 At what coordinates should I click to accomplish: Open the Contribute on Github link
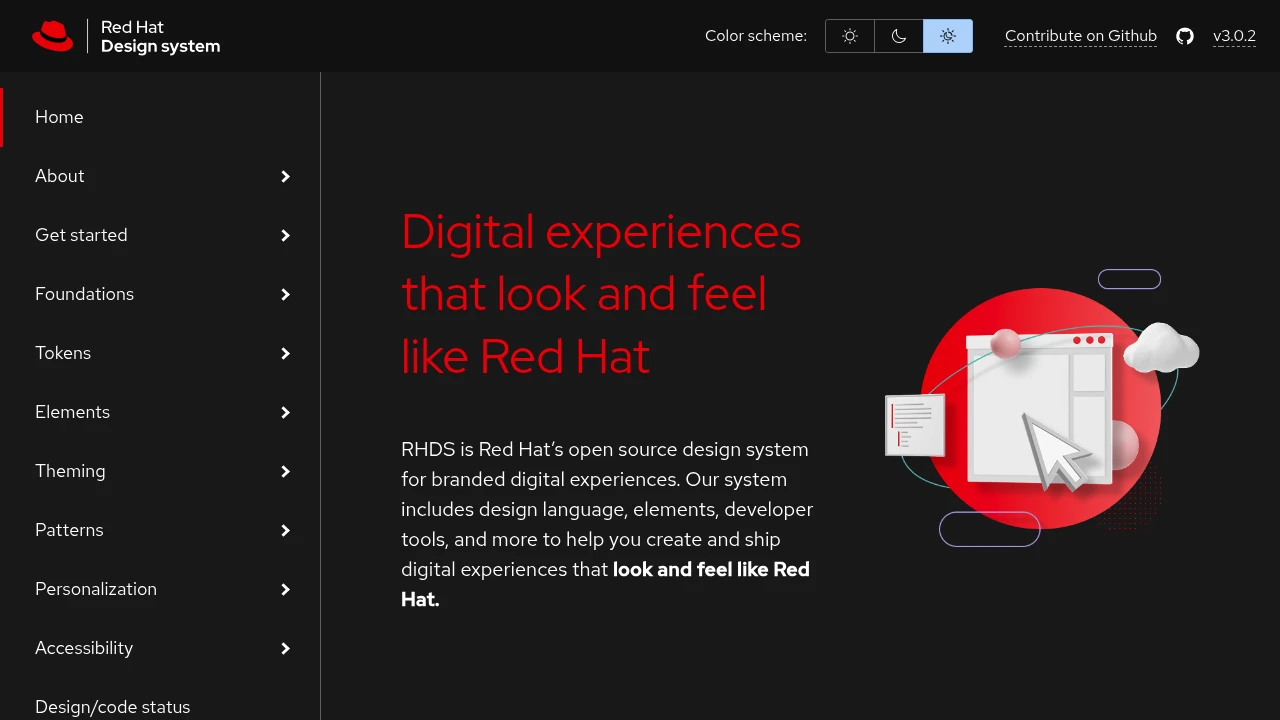[x=1081, y=36]
